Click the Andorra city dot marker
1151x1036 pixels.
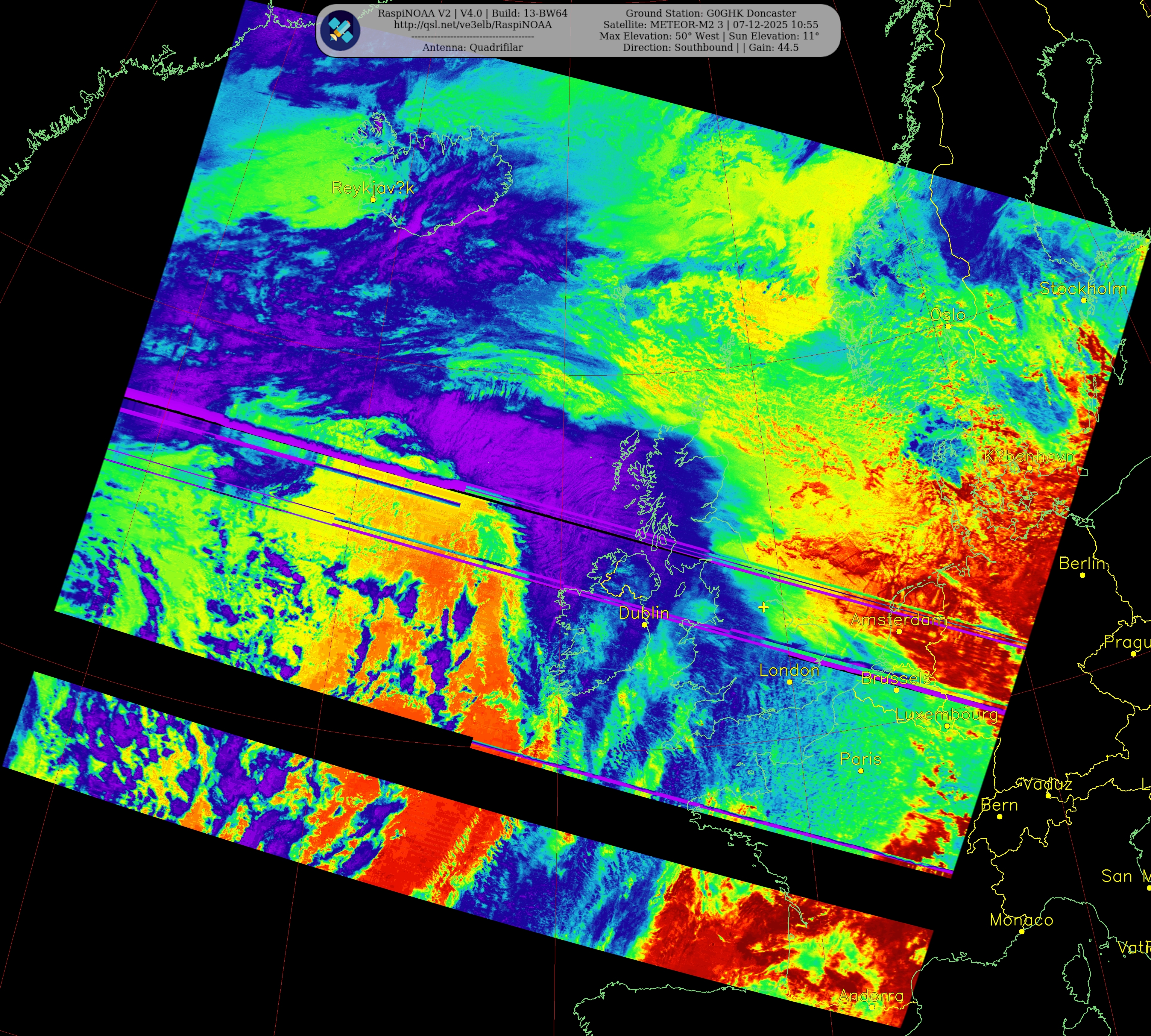[872, 1007]
